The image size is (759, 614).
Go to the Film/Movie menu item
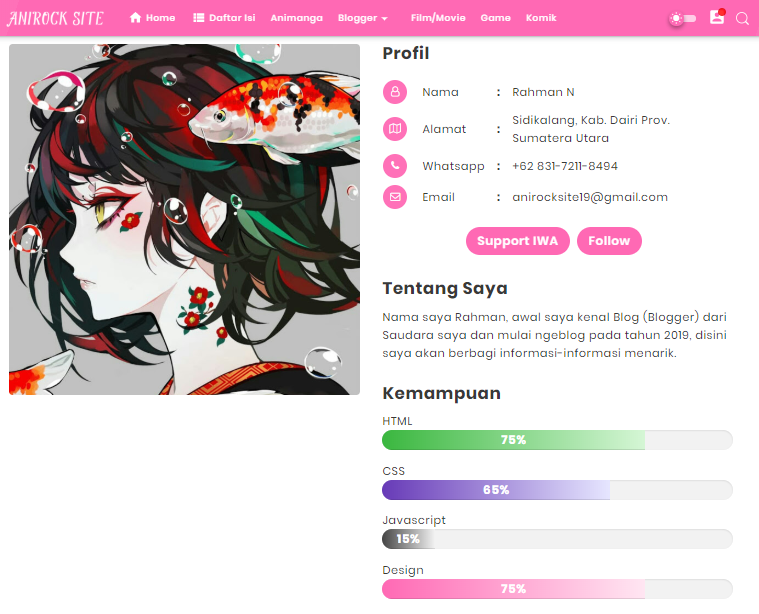pyautogui.click(x=438, y=18)
